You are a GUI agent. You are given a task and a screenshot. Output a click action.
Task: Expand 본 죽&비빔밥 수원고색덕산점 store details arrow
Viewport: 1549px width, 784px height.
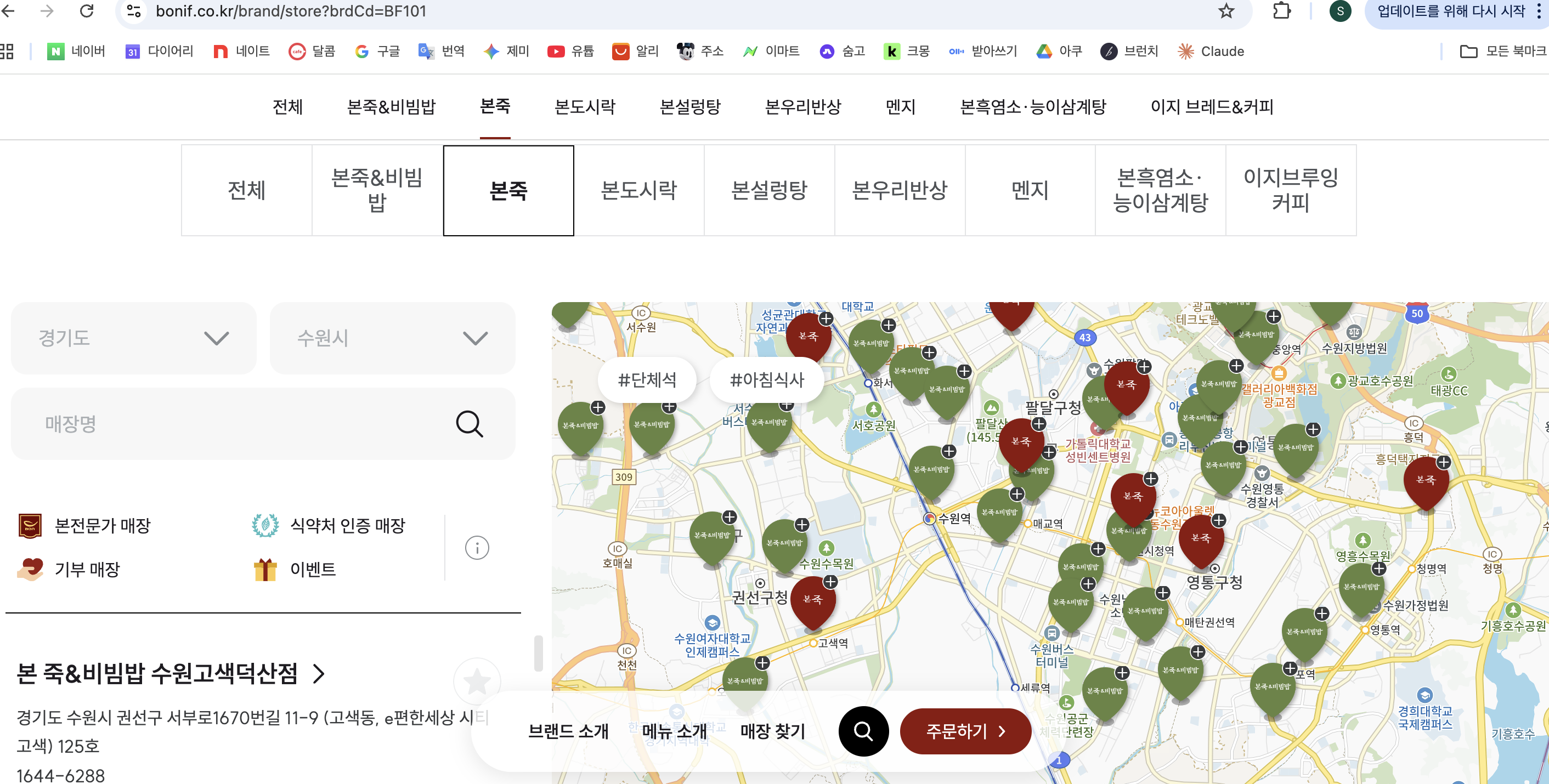coord(319,673)
